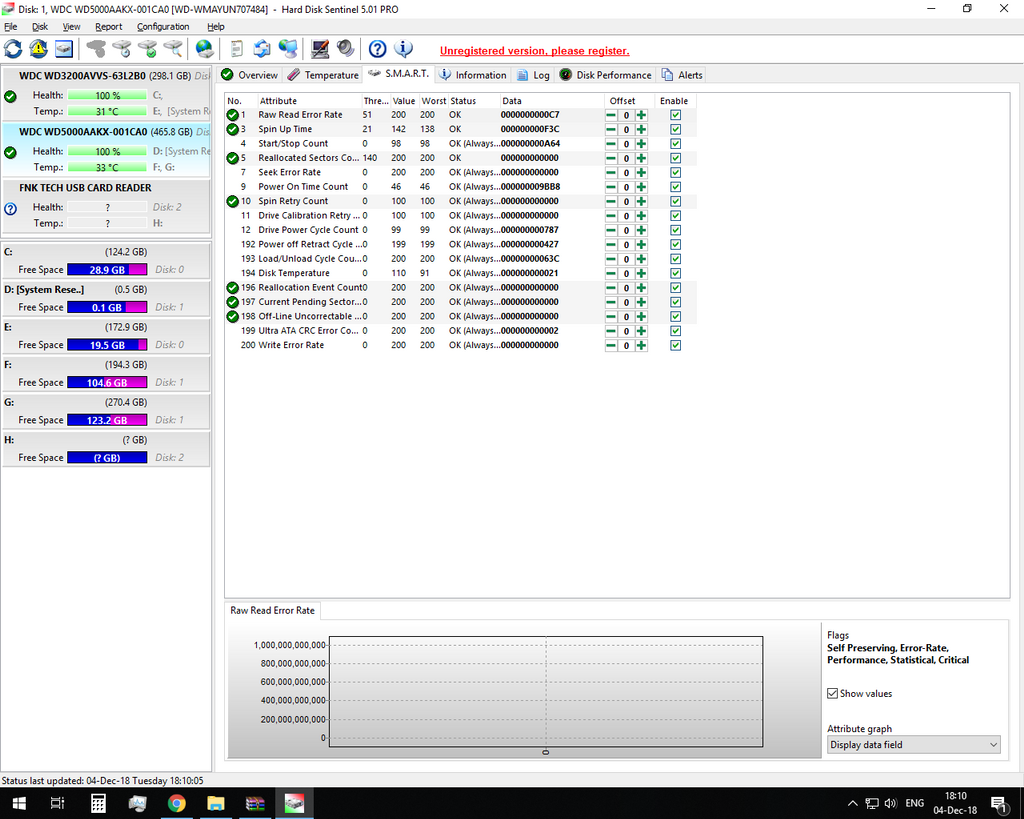Open help with the question mark icon
This screenshot has width=1024, height=819.
point(377,49)
